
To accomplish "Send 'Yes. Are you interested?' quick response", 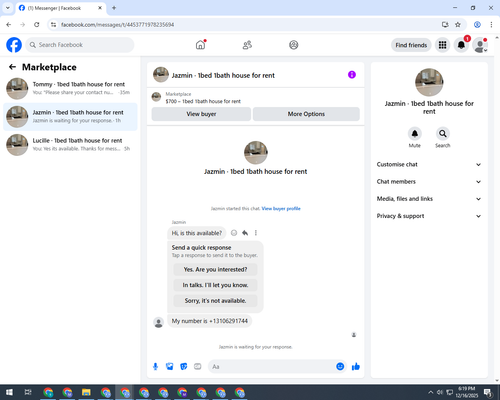I will point(215,269).
